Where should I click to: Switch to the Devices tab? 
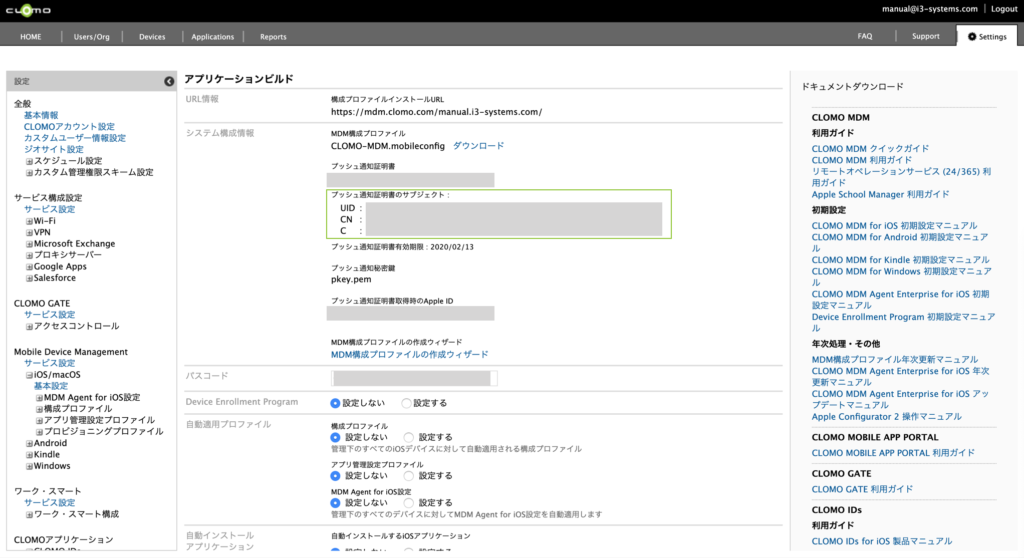[x=152, y=37]
